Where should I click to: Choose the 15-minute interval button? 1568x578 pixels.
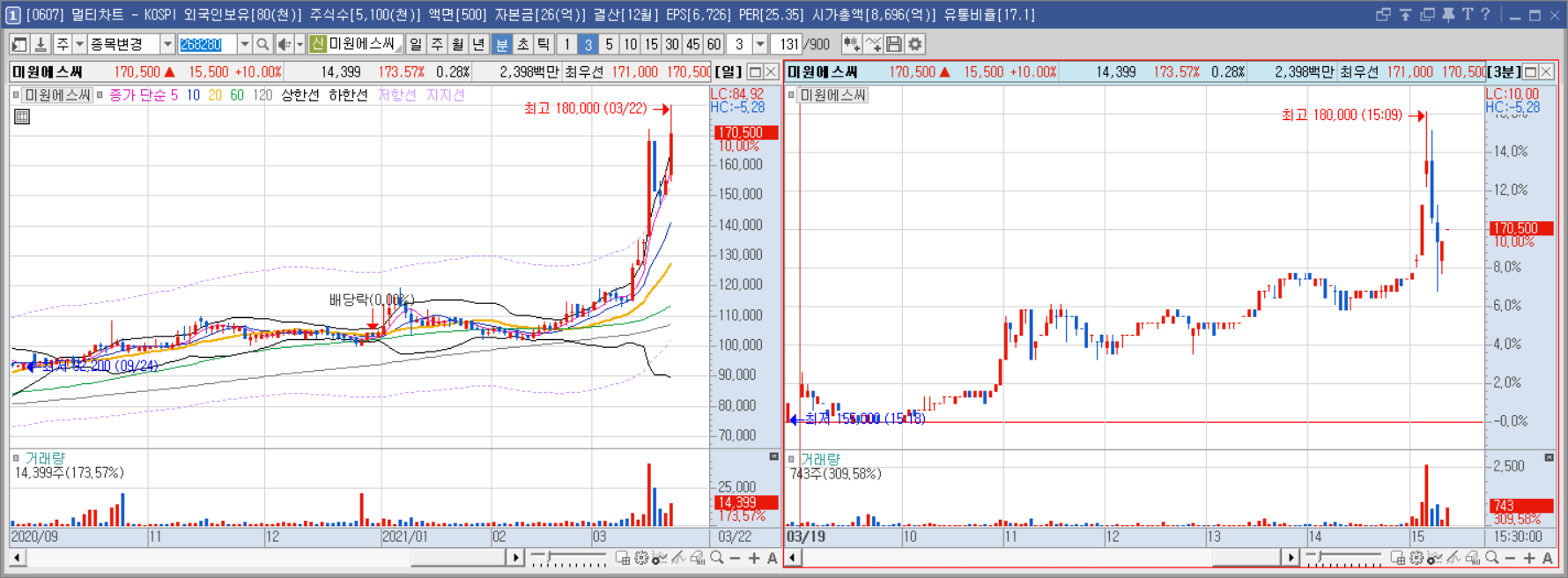point(651,44)
